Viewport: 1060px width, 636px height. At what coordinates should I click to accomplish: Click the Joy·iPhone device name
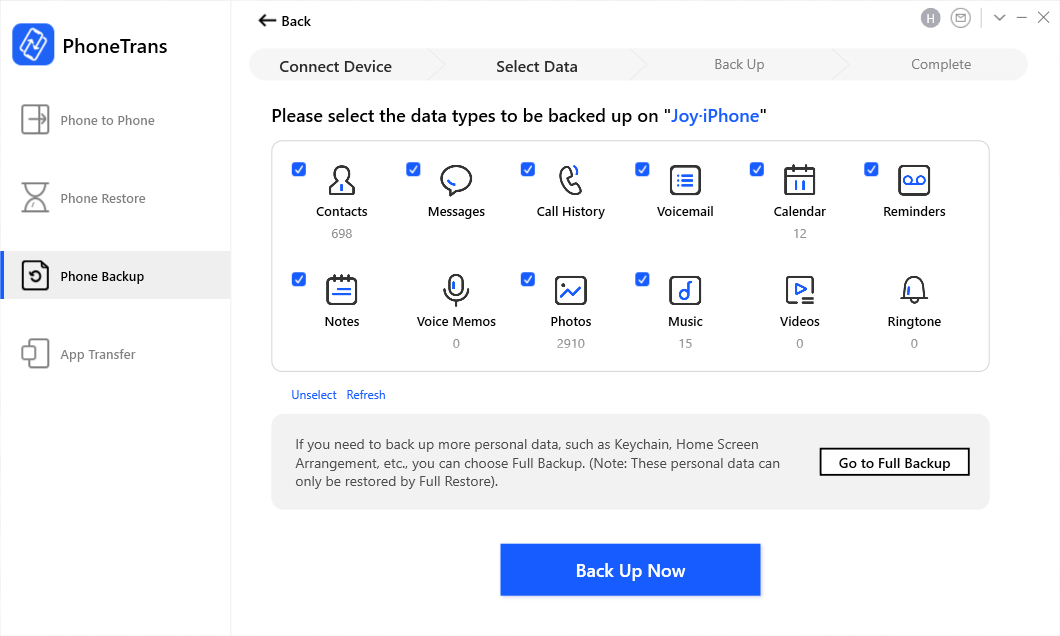[x=715, y=116]
